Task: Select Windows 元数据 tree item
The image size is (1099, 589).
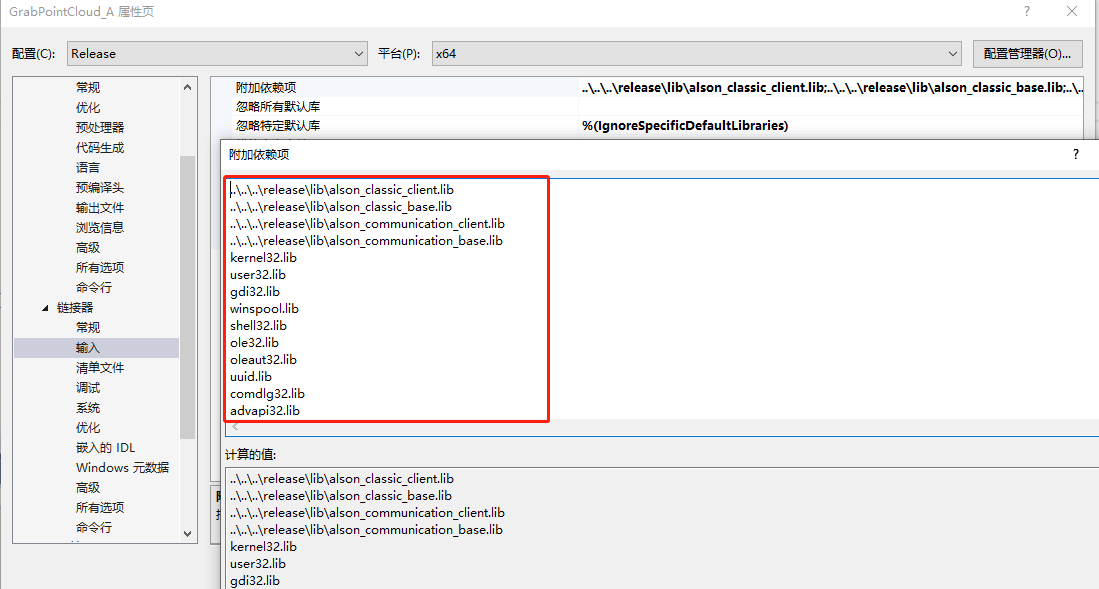Action: click(x=122, y=467)
